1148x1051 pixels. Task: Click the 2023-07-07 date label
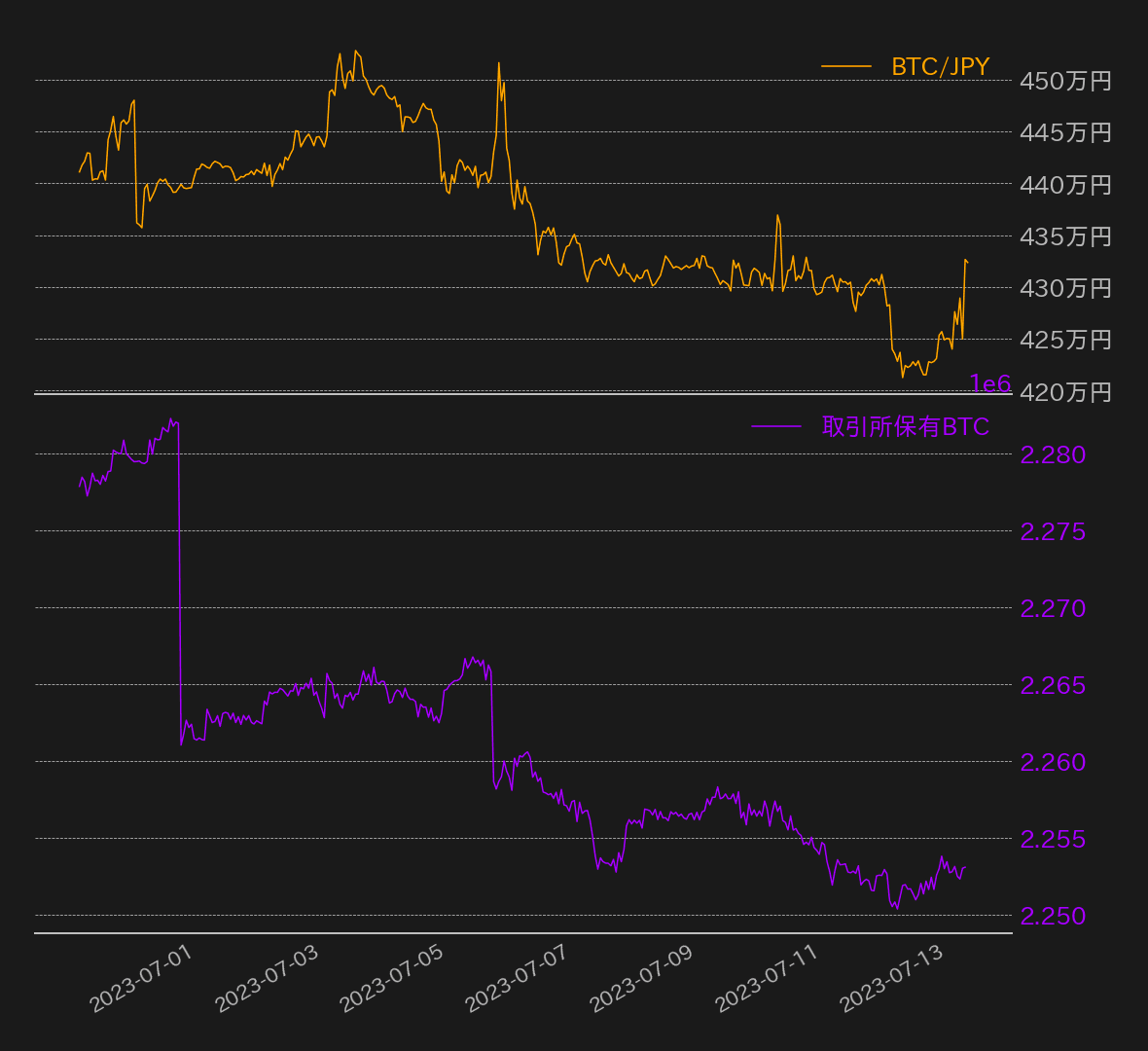coord(516,979)
